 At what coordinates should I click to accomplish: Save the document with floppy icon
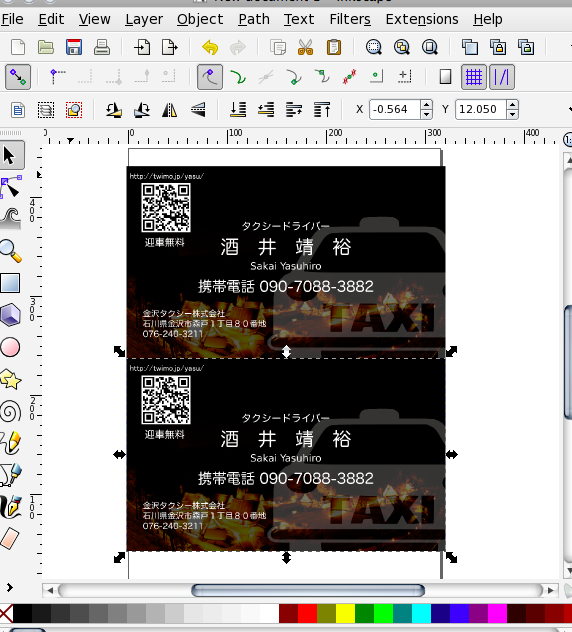pyautogui.click(x=74, y=47)
